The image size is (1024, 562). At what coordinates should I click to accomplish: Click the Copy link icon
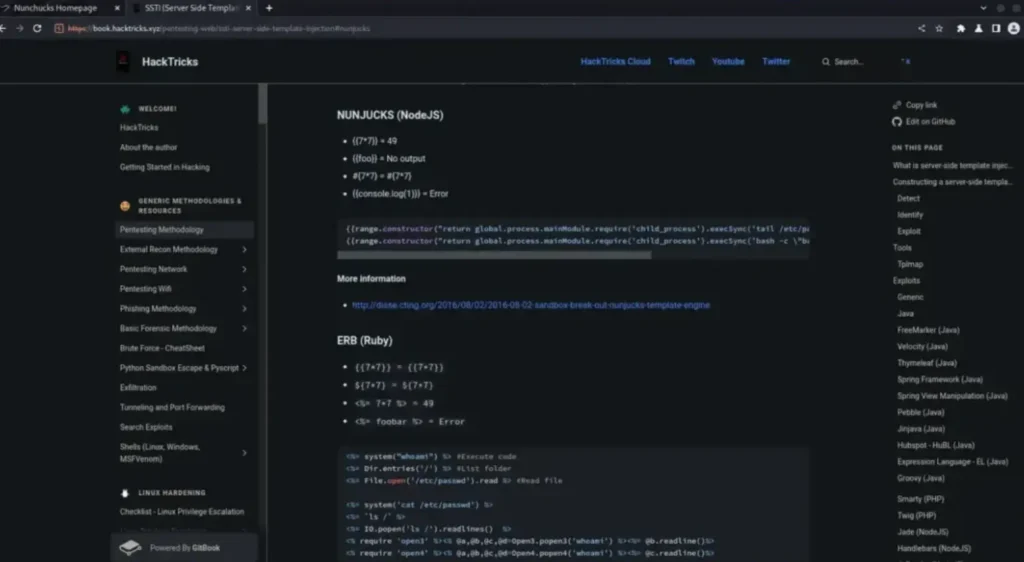[x=897, y=105]
